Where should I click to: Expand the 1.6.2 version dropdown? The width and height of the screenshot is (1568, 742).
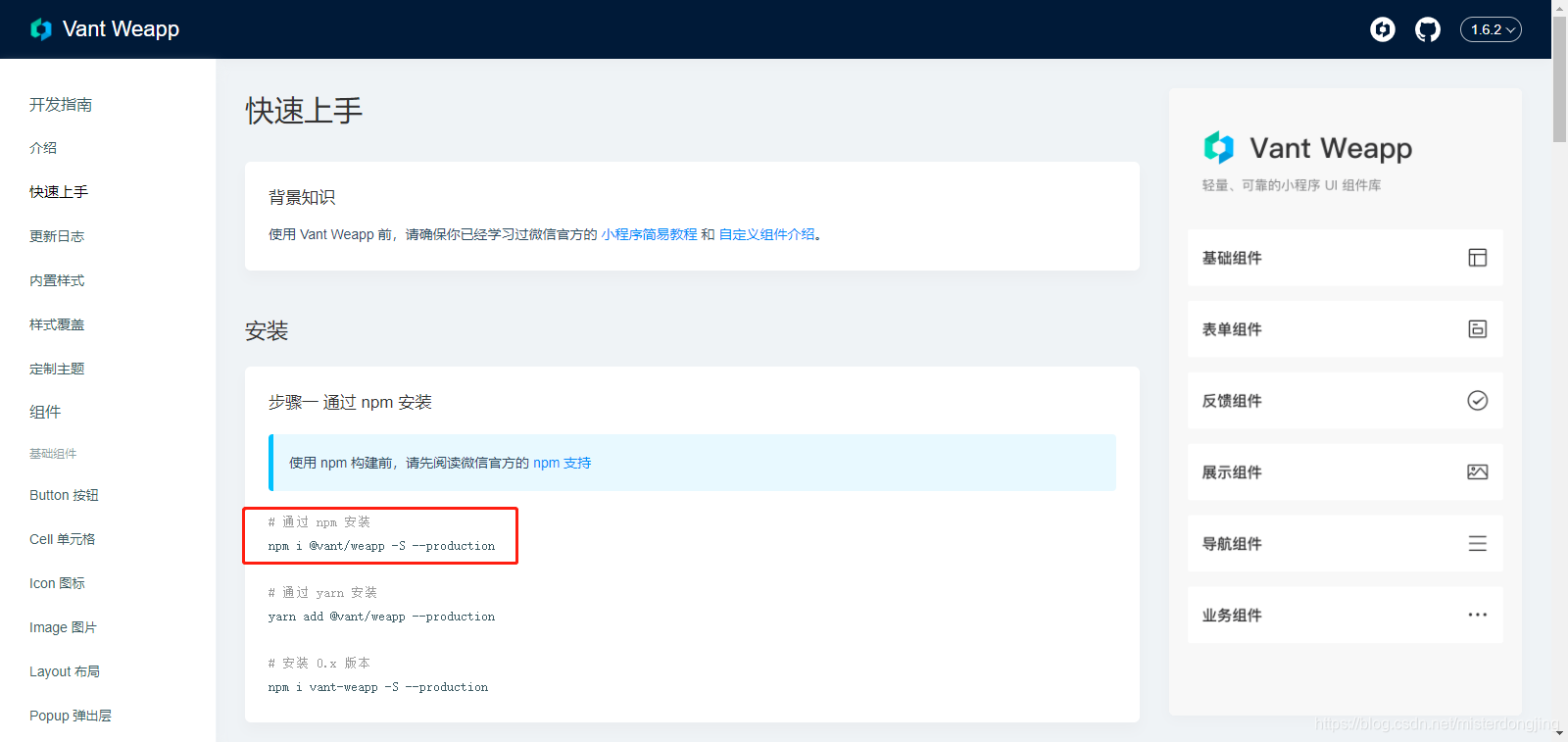click(x=1491, y=29)
